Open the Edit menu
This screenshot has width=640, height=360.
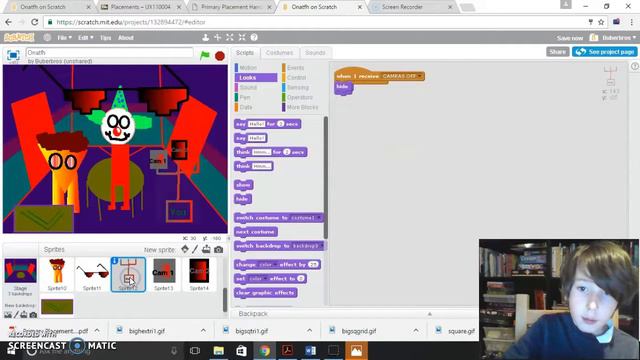pos(85,38)
